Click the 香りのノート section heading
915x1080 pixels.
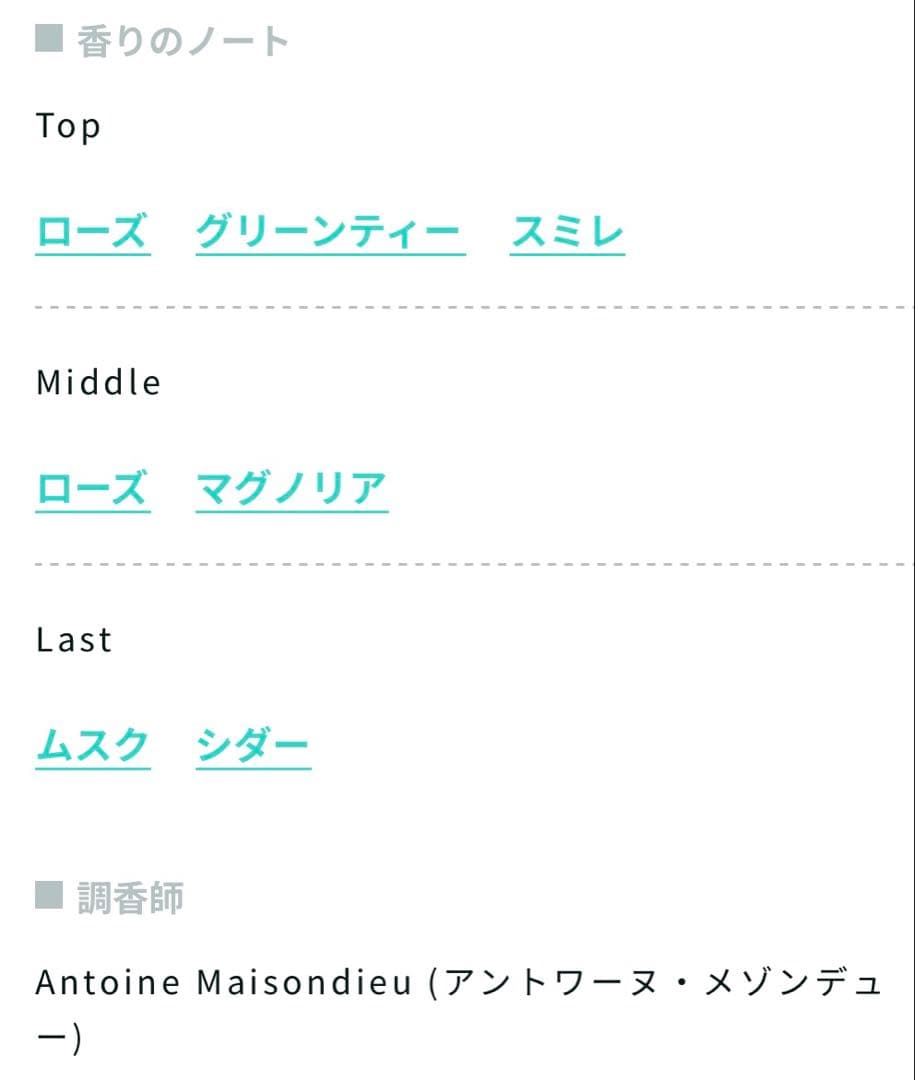pos(183,41)
